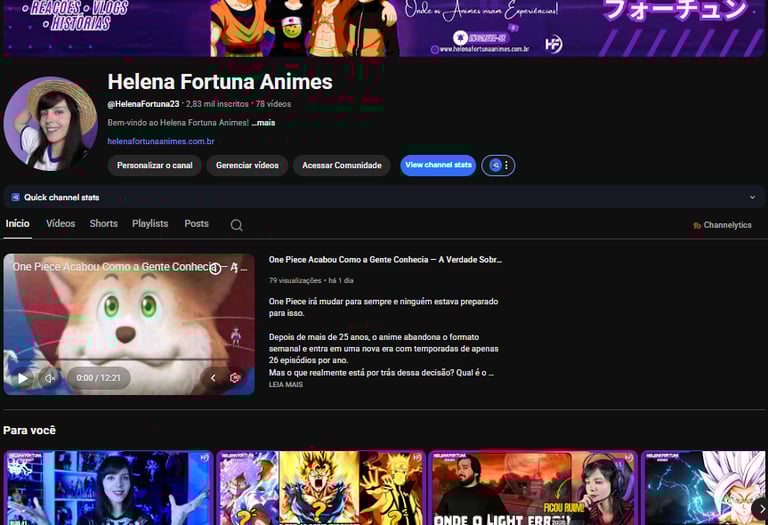This screenshot has width=768, height=525.
Task: Click the 78 vídeos count
Action: click(273, 104)
